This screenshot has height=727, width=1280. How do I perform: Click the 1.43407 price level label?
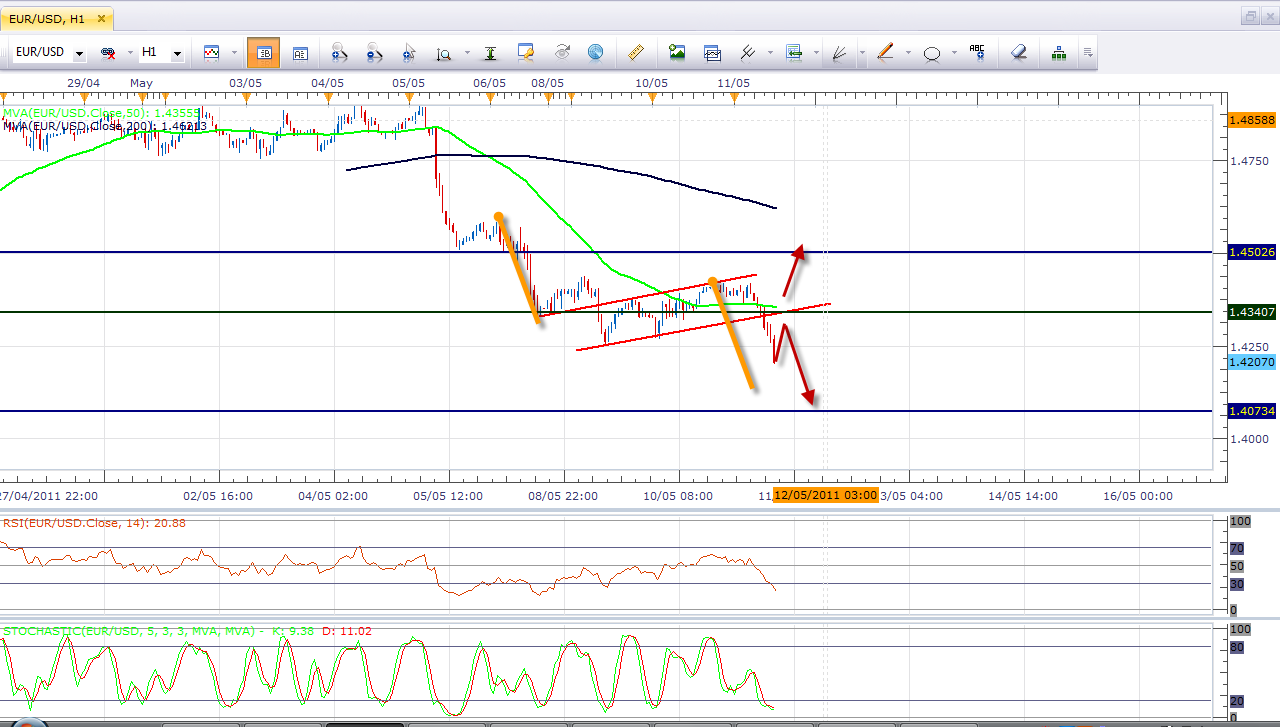click(1252, 312)
